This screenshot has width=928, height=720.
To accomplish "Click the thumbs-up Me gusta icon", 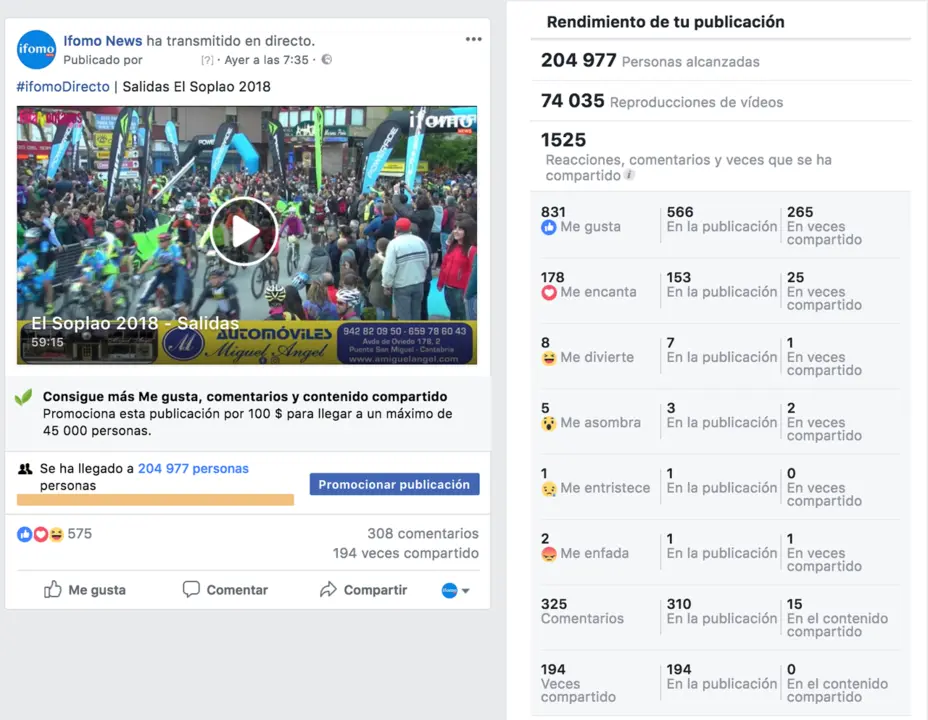I will 53,589.
